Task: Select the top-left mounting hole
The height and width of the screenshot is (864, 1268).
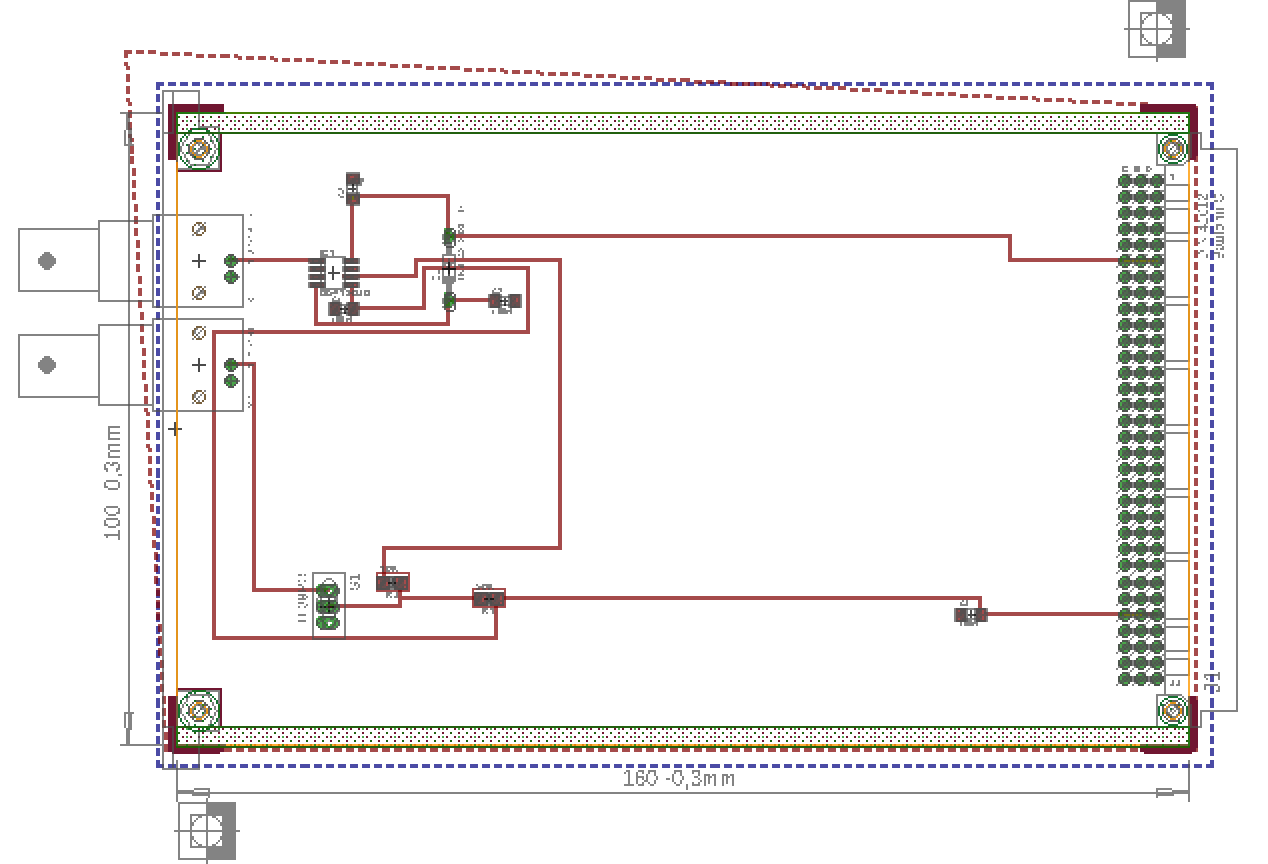Action: coord(198,149)
